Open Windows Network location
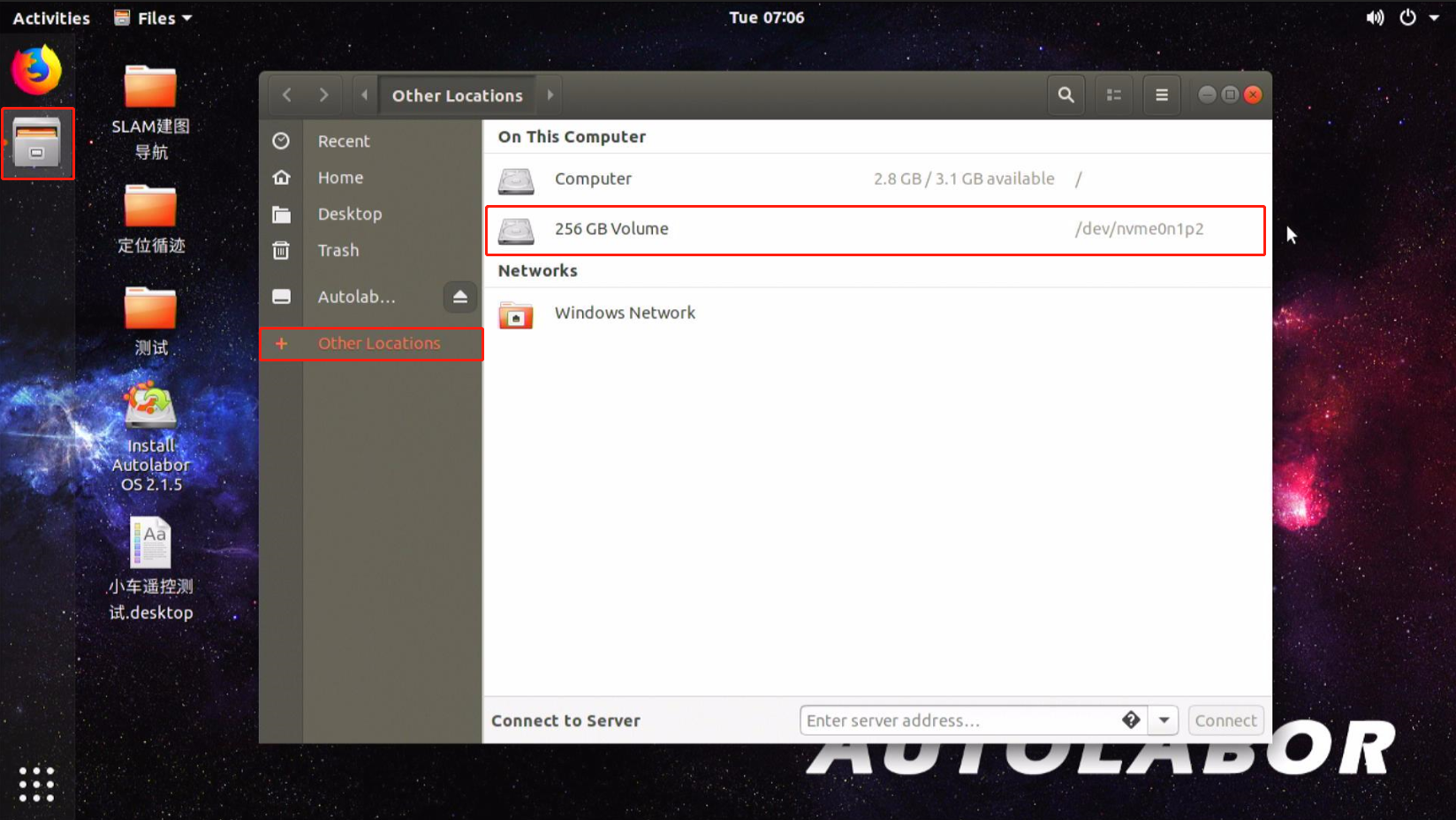Screen dimensions: 1456x820 pyautogui.click(x=624, y=313)
